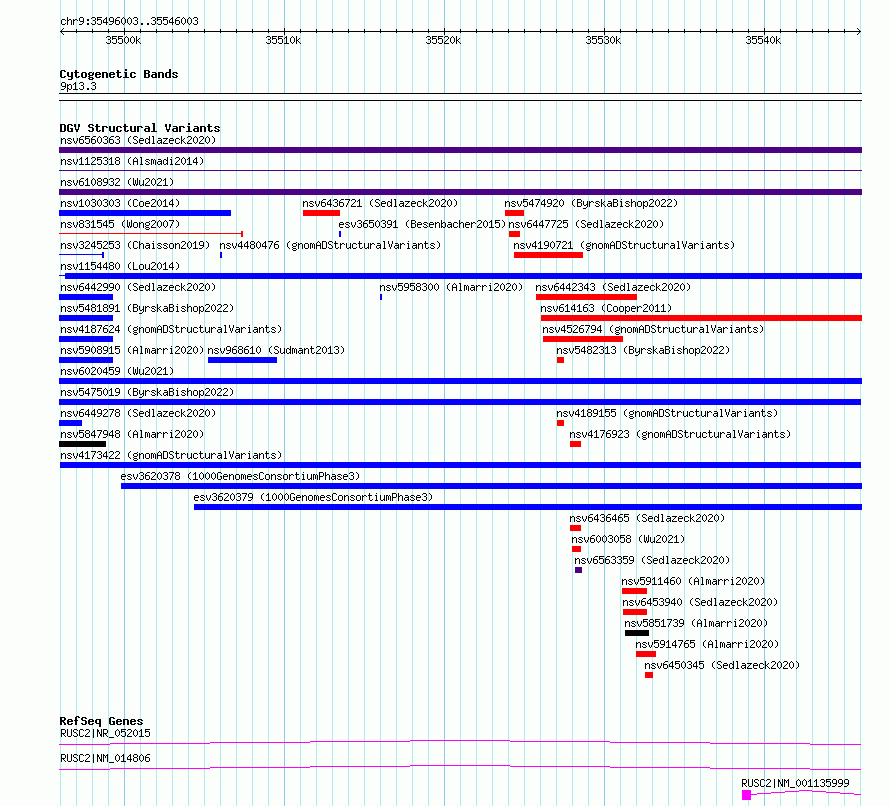Select the esv3650391 (Besenbacher2015) label
The image size is (890, 806).
pyautogui.click(x=422, y=224)
